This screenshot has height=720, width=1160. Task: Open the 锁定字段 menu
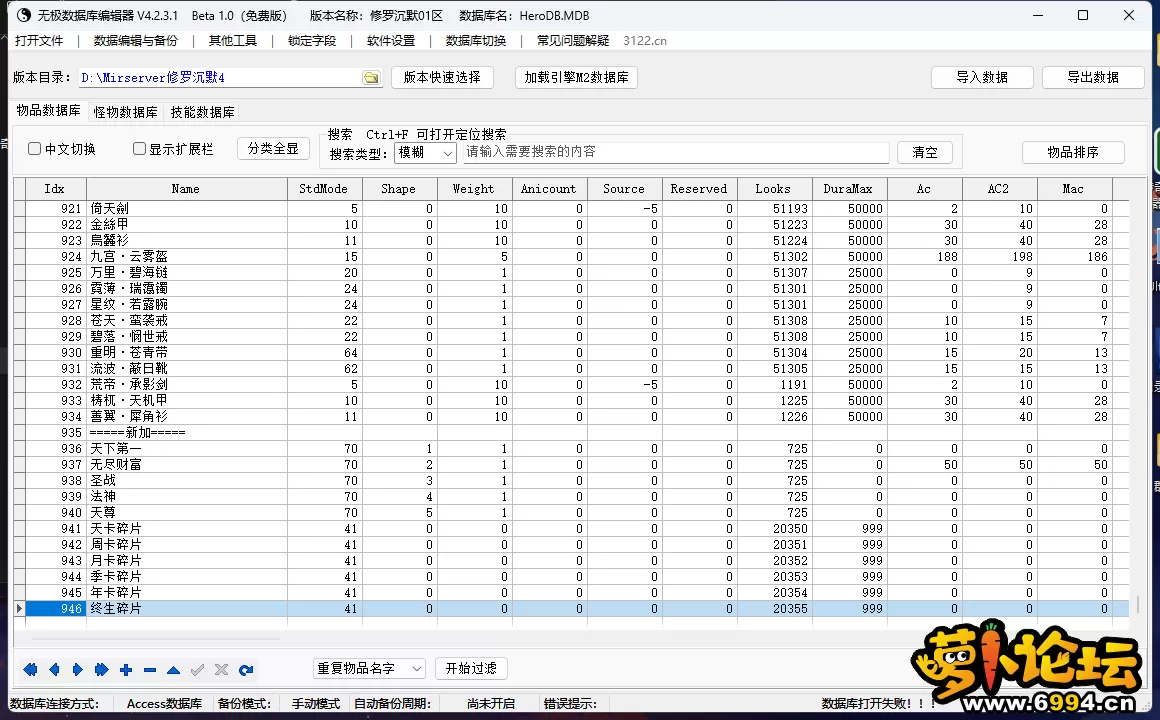tap(311, 41)
